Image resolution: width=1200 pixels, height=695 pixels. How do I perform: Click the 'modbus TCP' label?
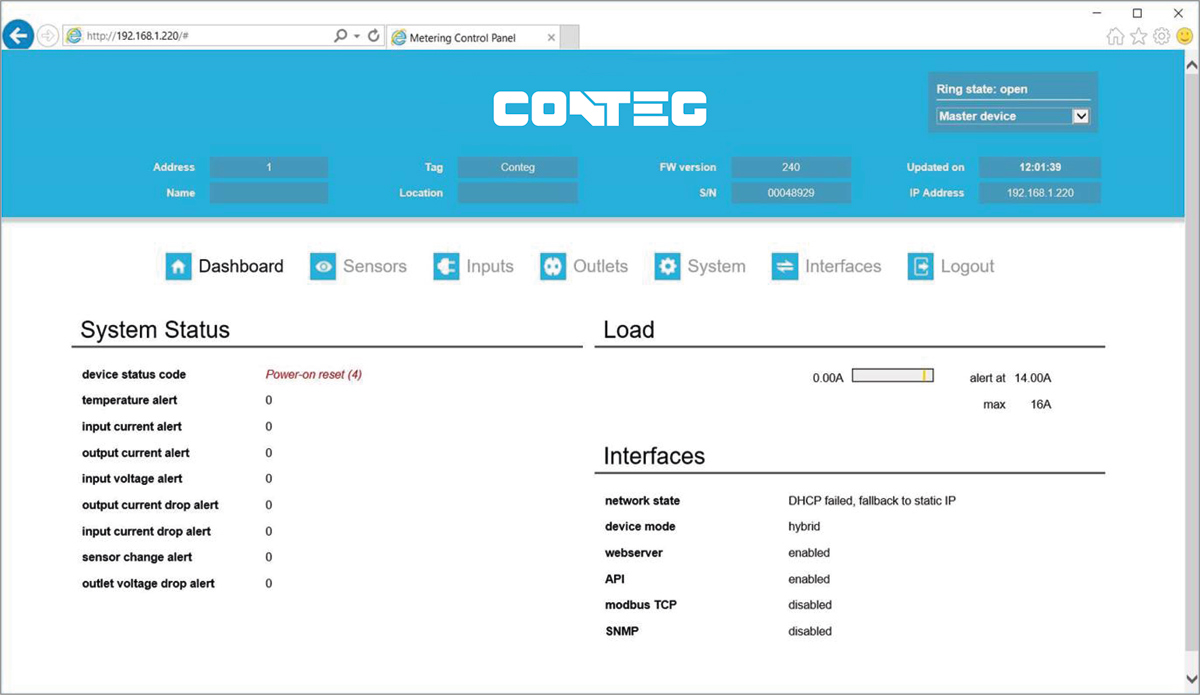tap(641, 605)
